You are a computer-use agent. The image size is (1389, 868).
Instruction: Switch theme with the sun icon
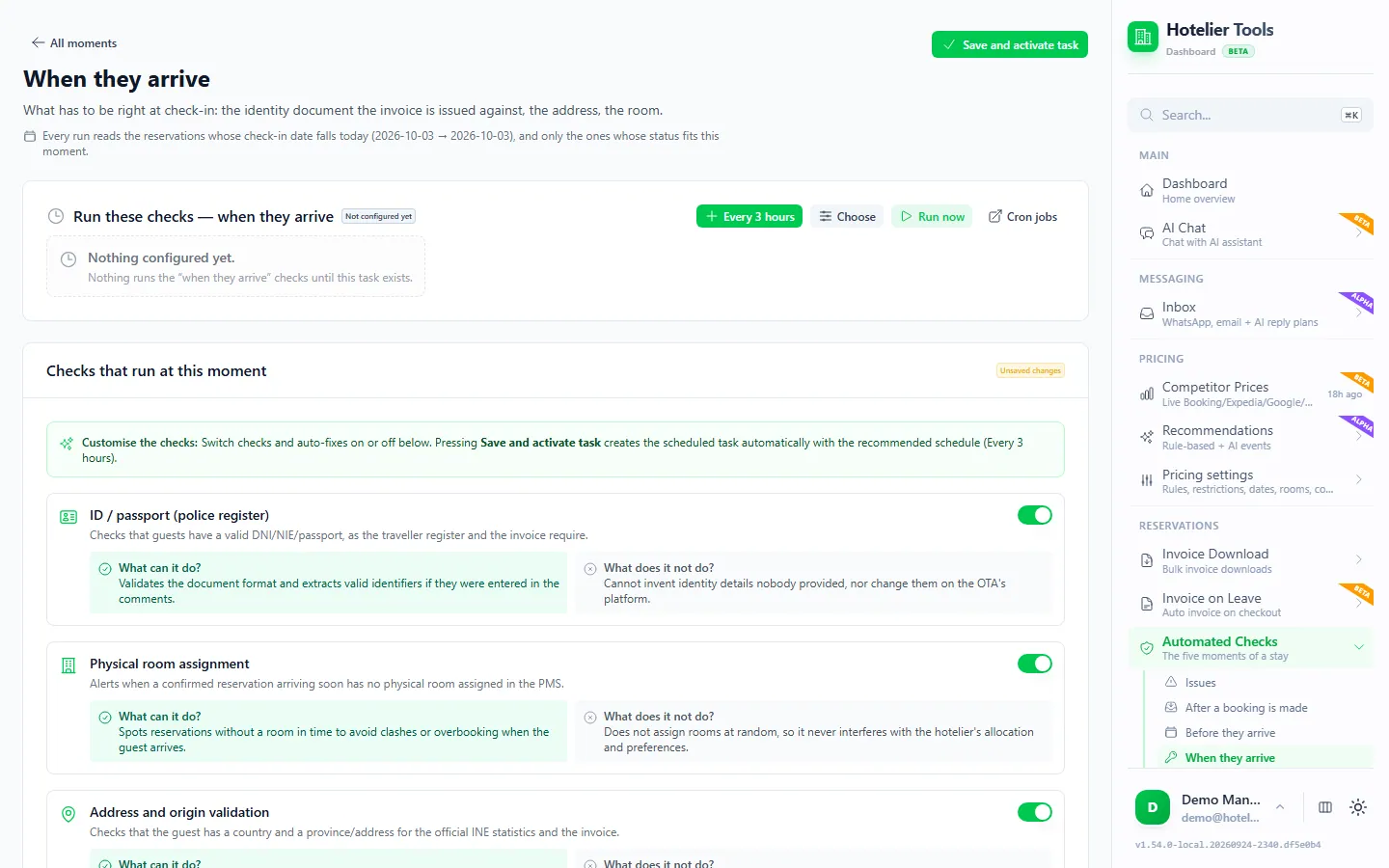coord(1358,807)
